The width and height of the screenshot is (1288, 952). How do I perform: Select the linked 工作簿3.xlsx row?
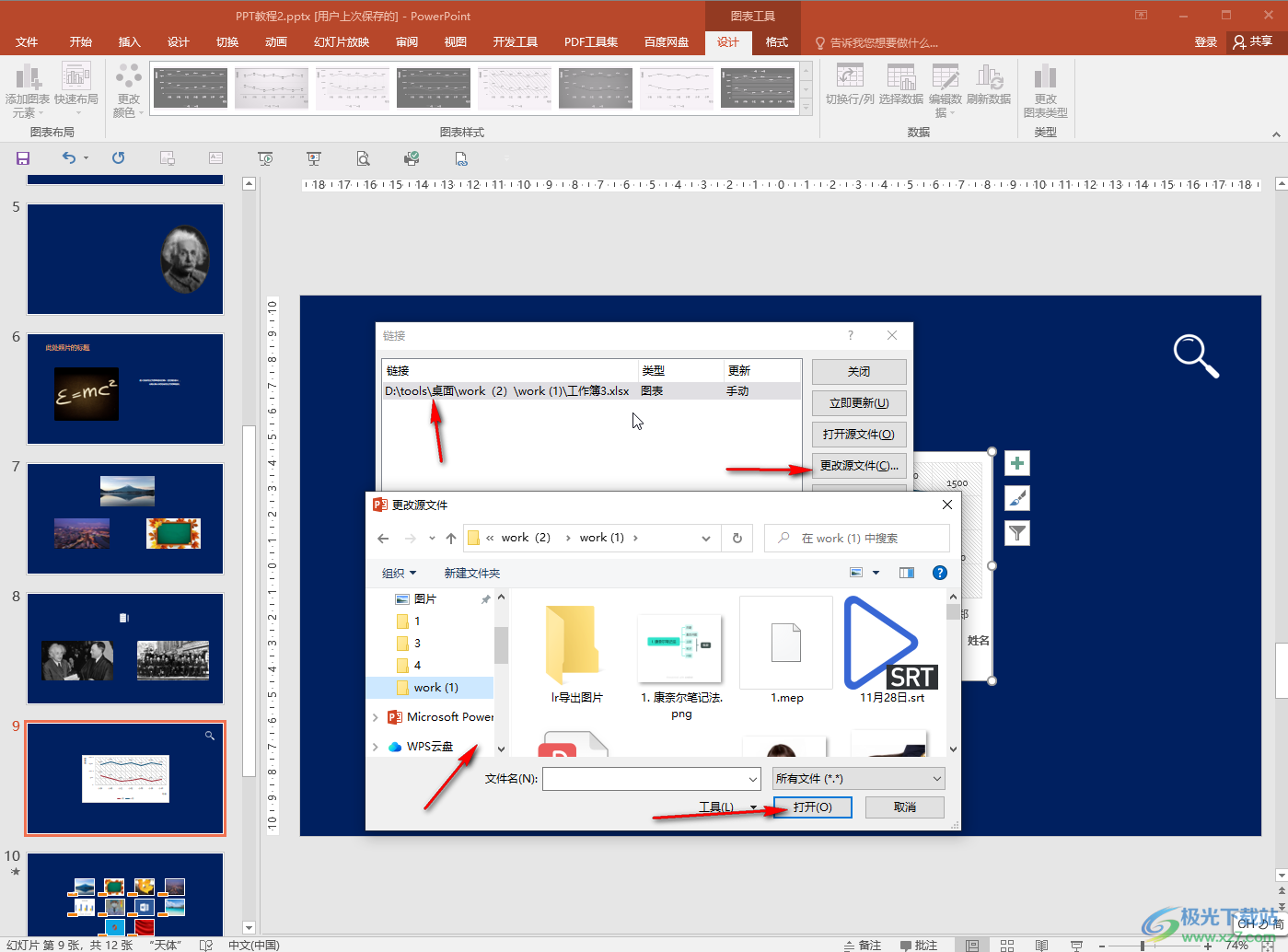click(591, 391)
